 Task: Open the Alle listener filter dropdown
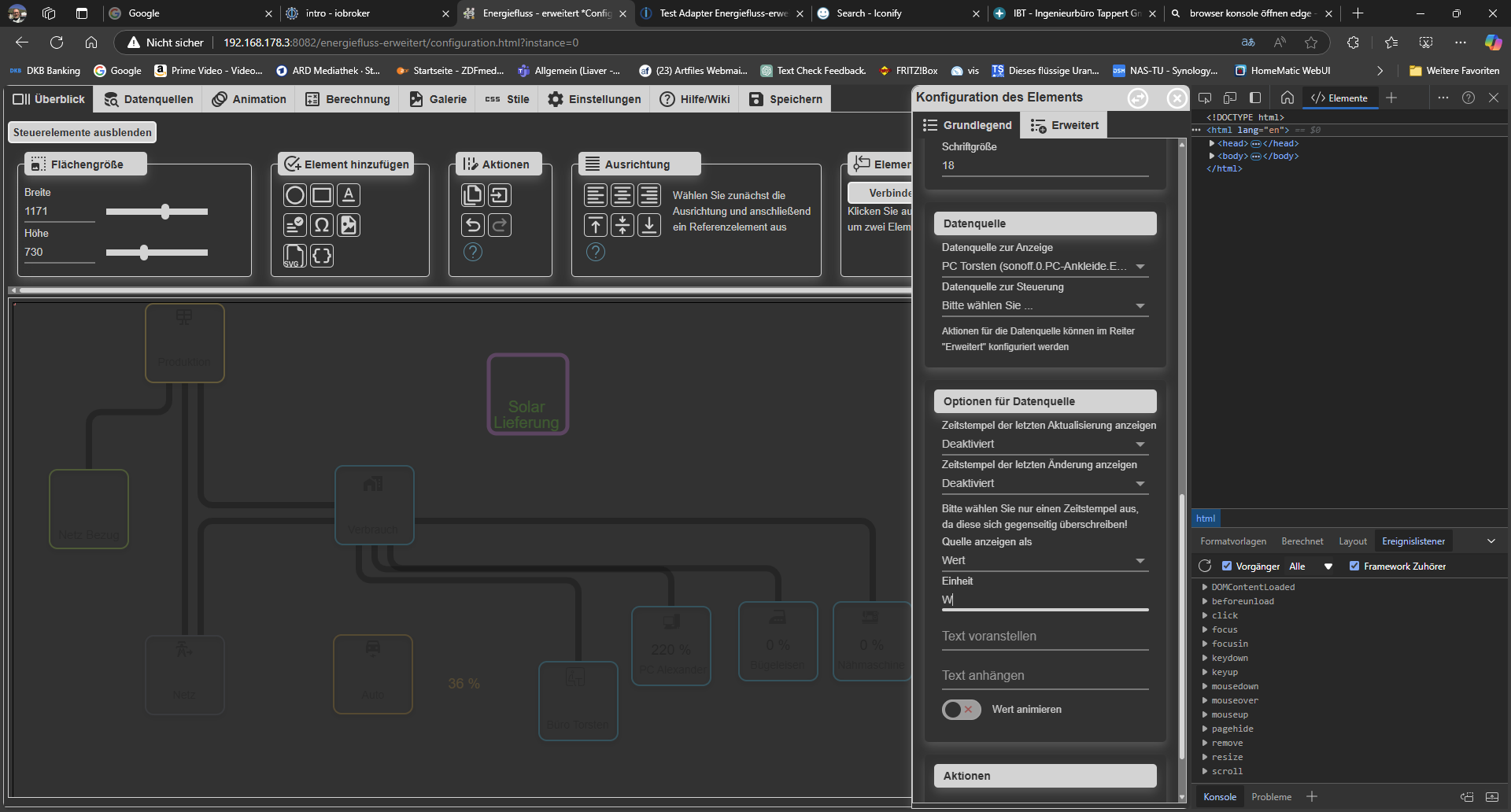(x=1310, y=567)
